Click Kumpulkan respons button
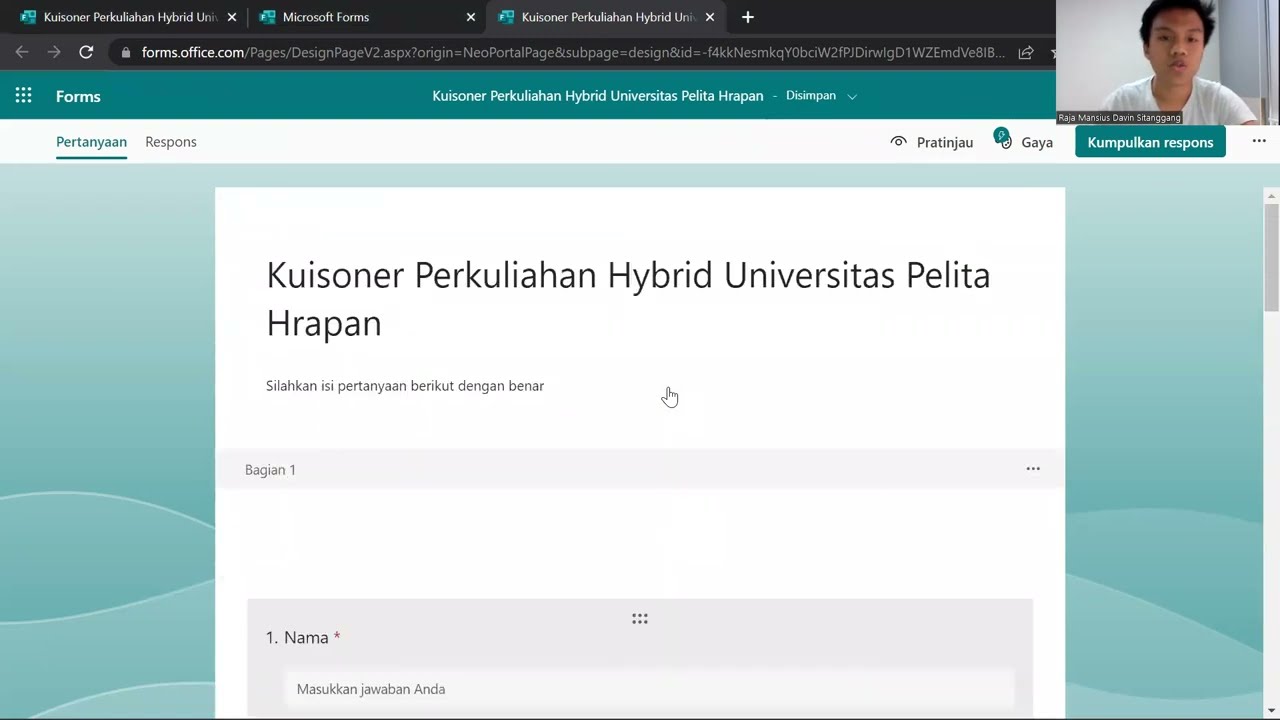 1150,142
